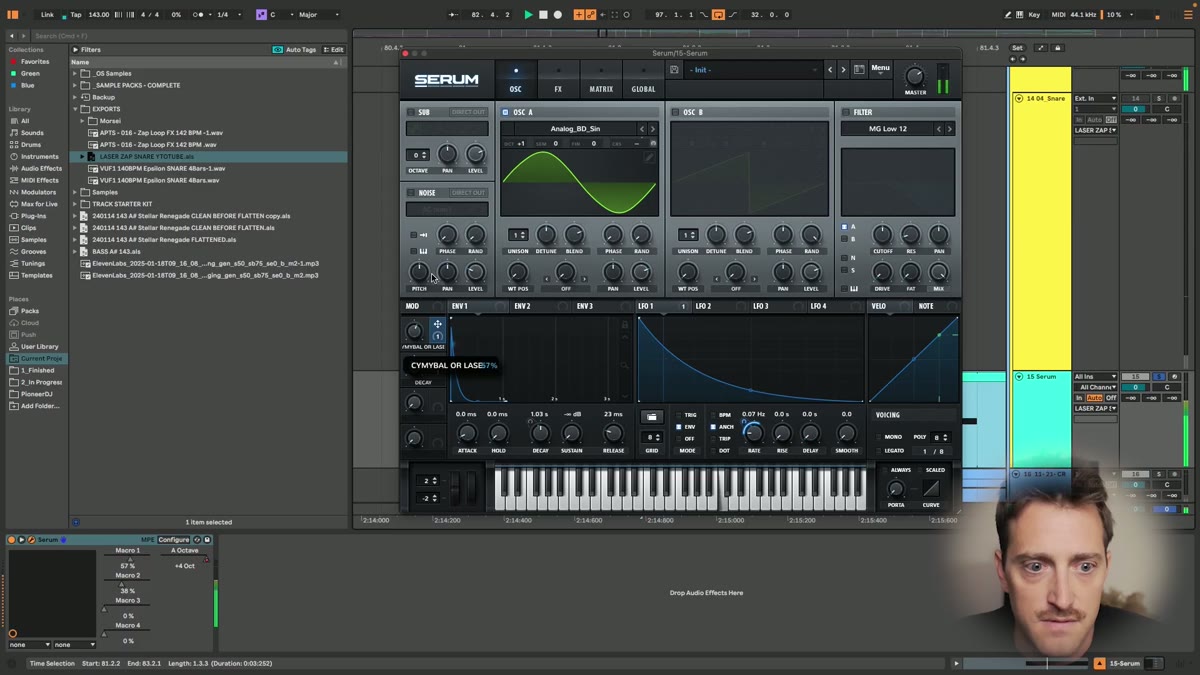Click the pencil edit icon in OSC A

click(x=649, y=157)
